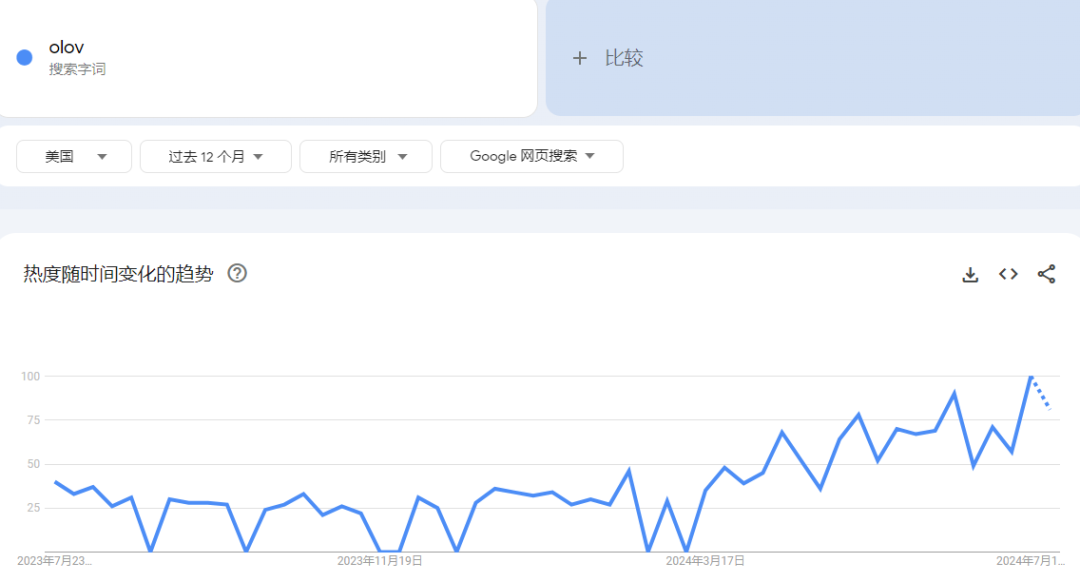Click the 100 value on y-axis
The image size is (1080, 582).
click(x=29, y=376)
